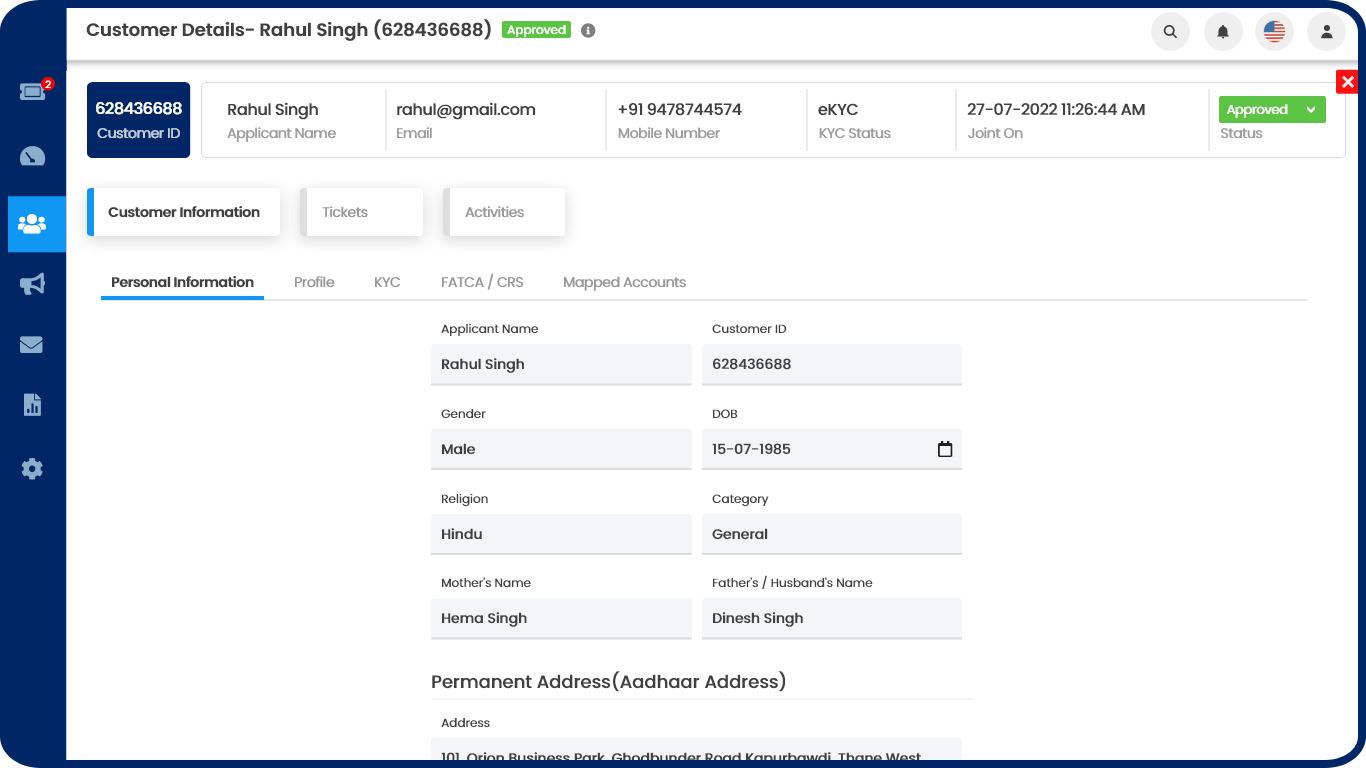This screenshot has height=768, width=1366.
Task: Open the notifications bell icon
Action: (x=1222, y=32)
